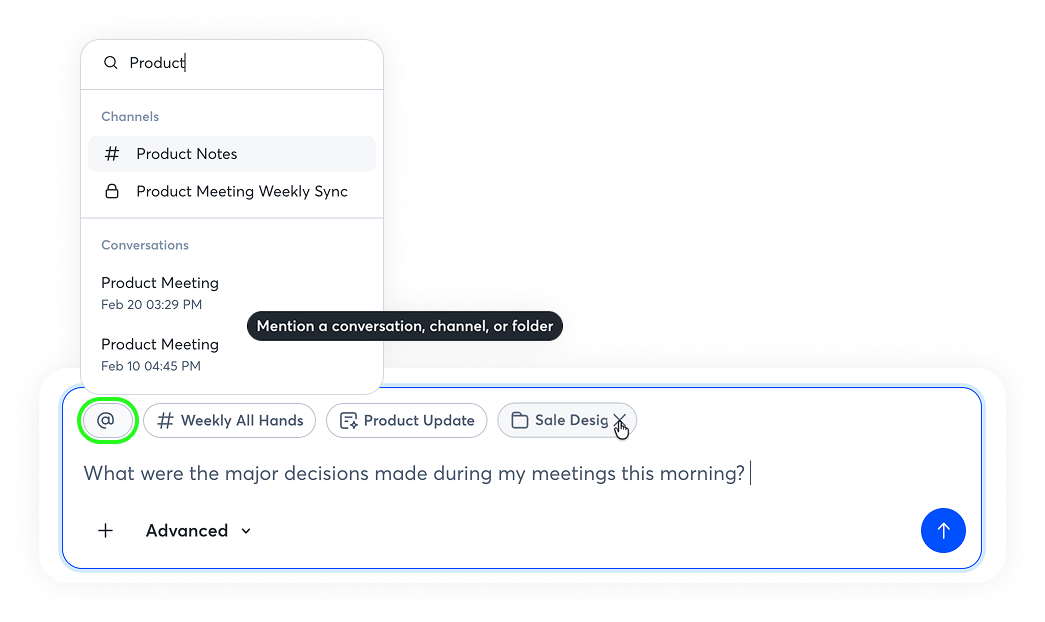
Task: Remove the Sale Design folder chip
Action: tap(620, 420)
